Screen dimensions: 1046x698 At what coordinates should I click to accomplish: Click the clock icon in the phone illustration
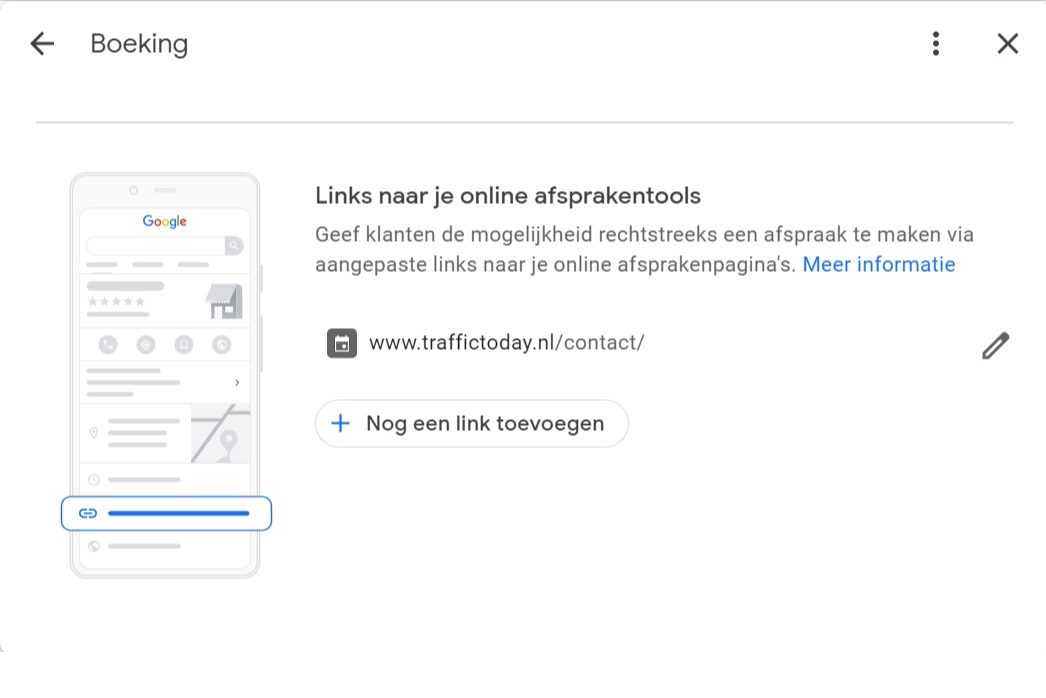[x=94, y=480]
